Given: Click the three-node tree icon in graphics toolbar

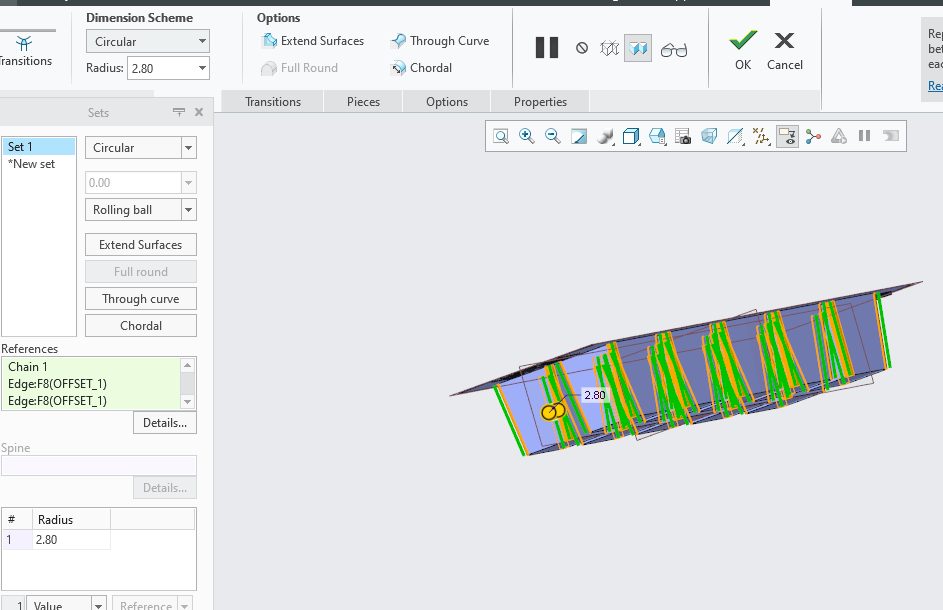Looking at the screenshot, I should [813, 137].
